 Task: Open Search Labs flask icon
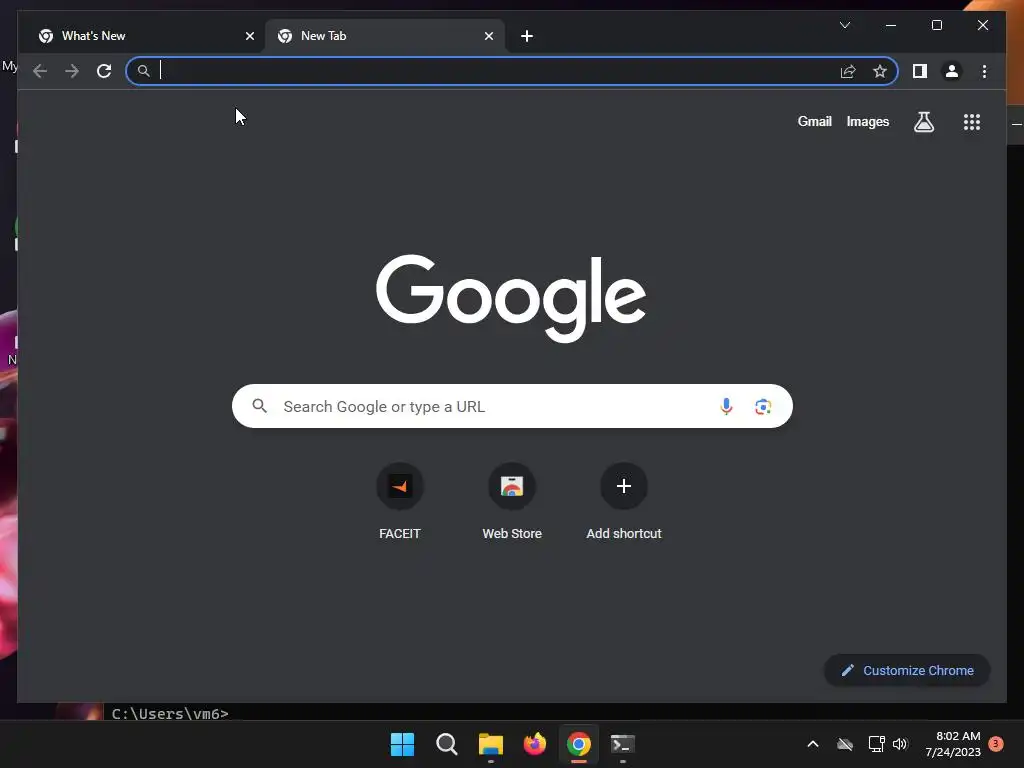pos(923,121)
